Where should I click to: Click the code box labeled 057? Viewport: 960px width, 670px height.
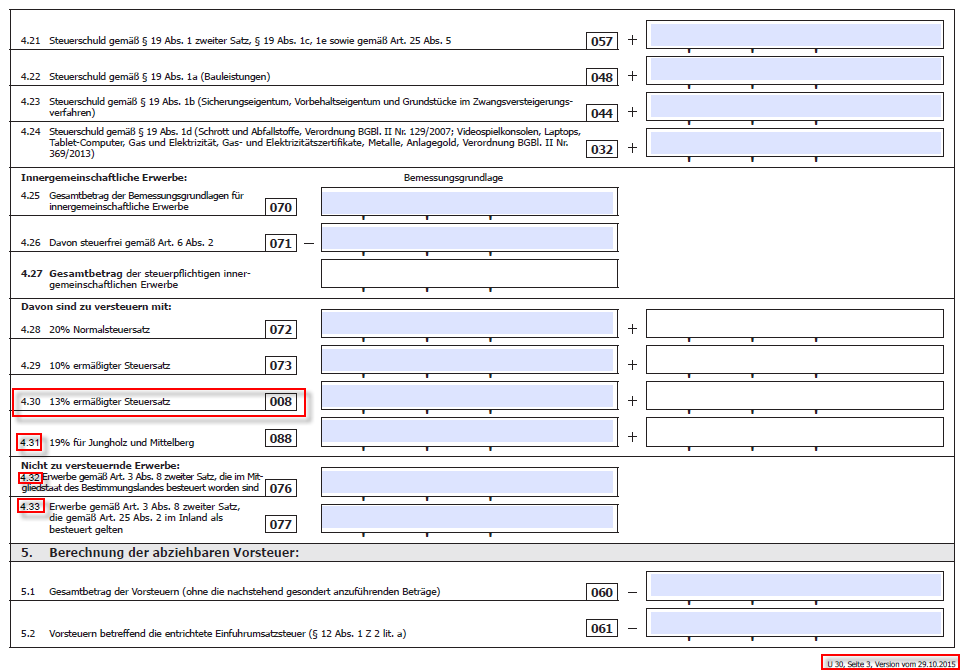[602, 41]
